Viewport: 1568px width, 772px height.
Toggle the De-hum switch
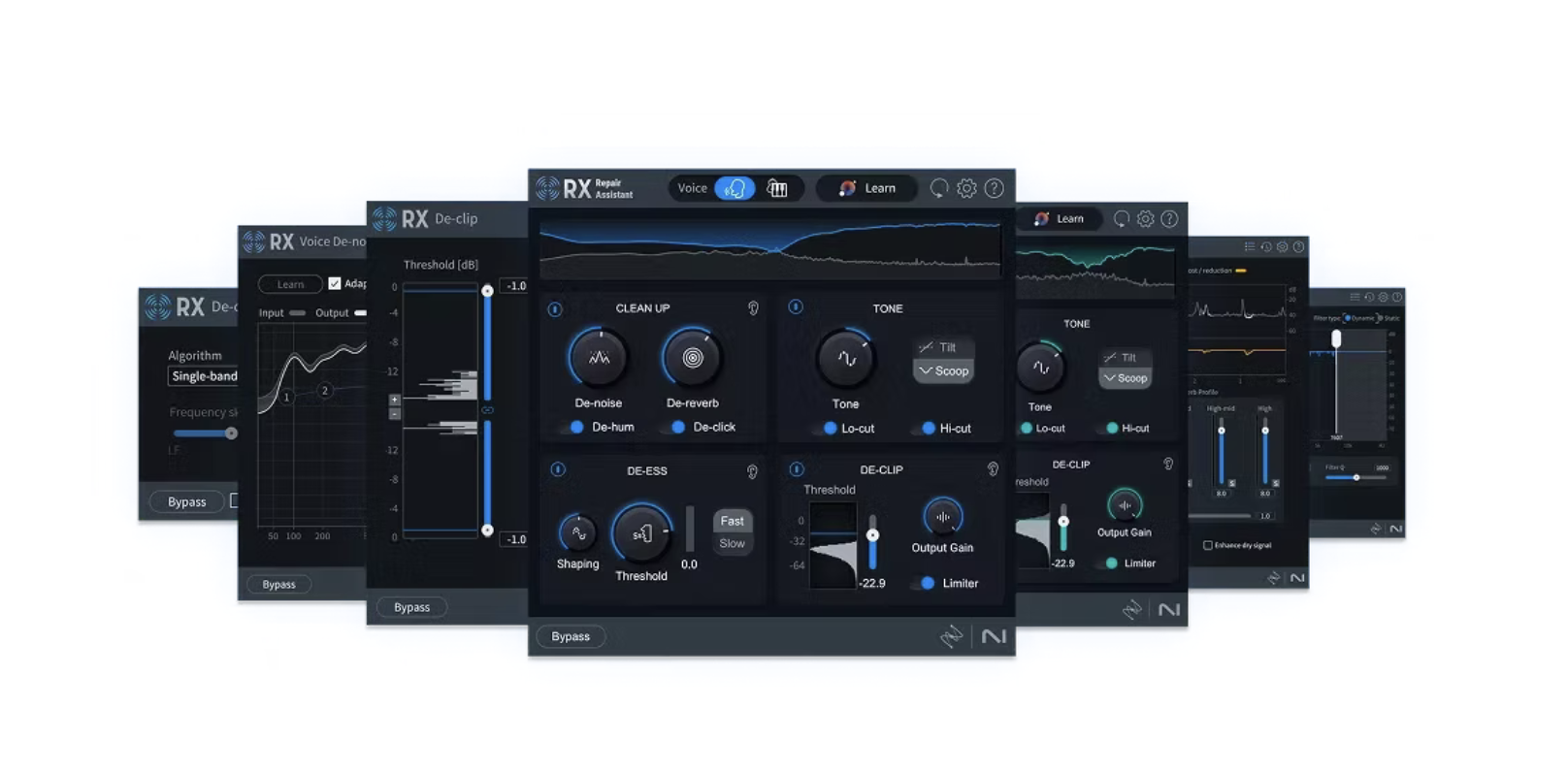pyautogui.click(x=576, y=427)
